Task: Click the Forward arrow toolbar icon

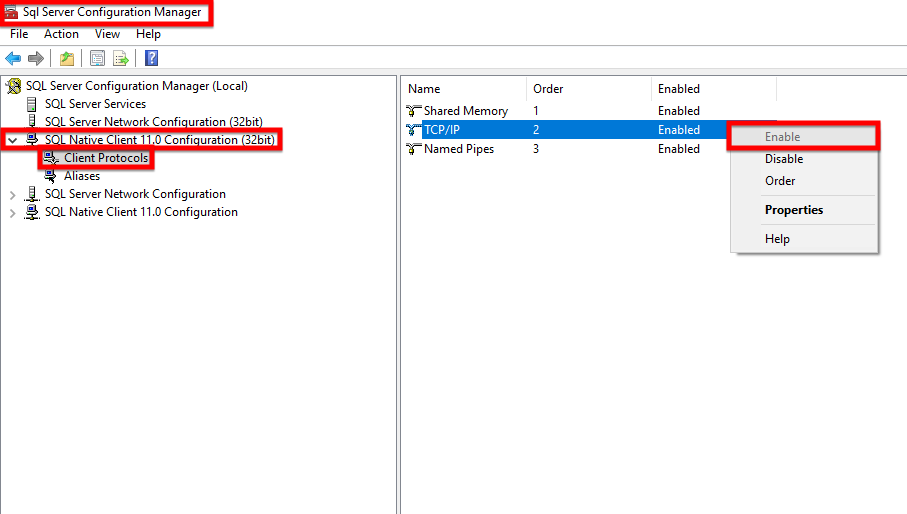Action: tap(35, 58)
